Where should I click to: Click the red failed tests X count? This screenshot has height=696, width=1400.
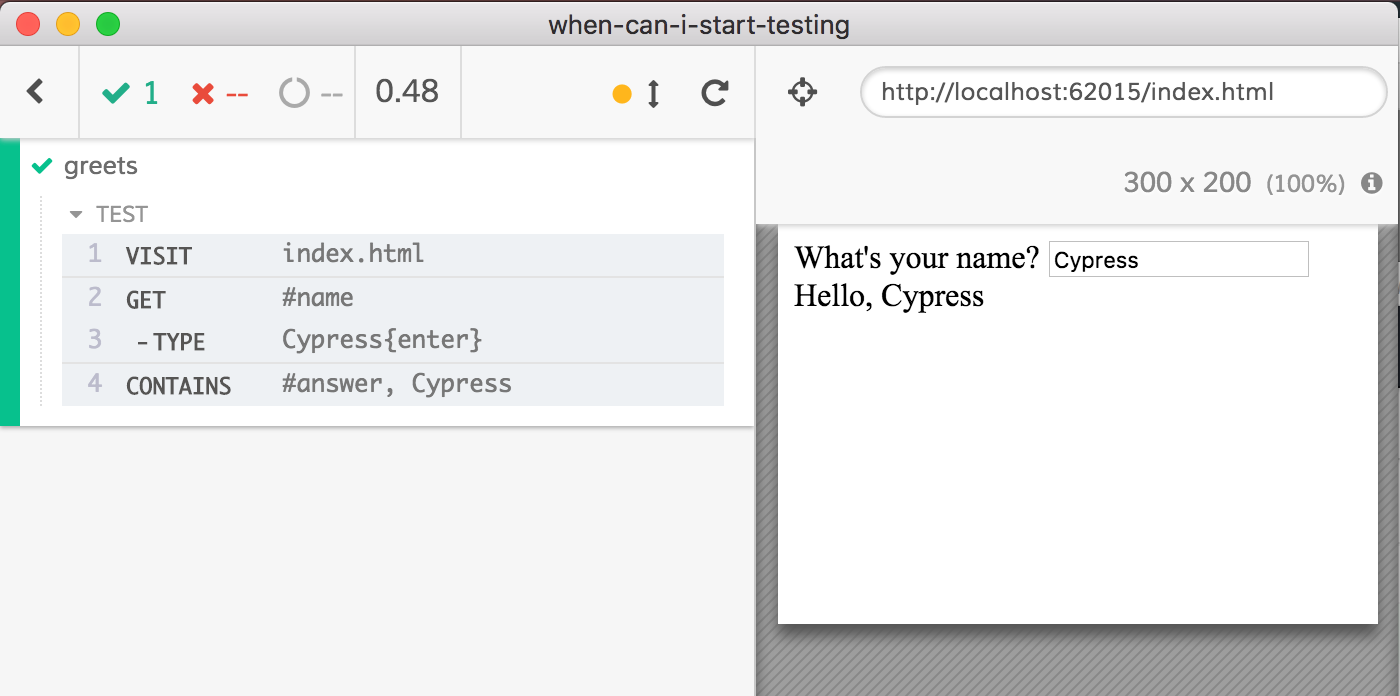pos(220,93)
